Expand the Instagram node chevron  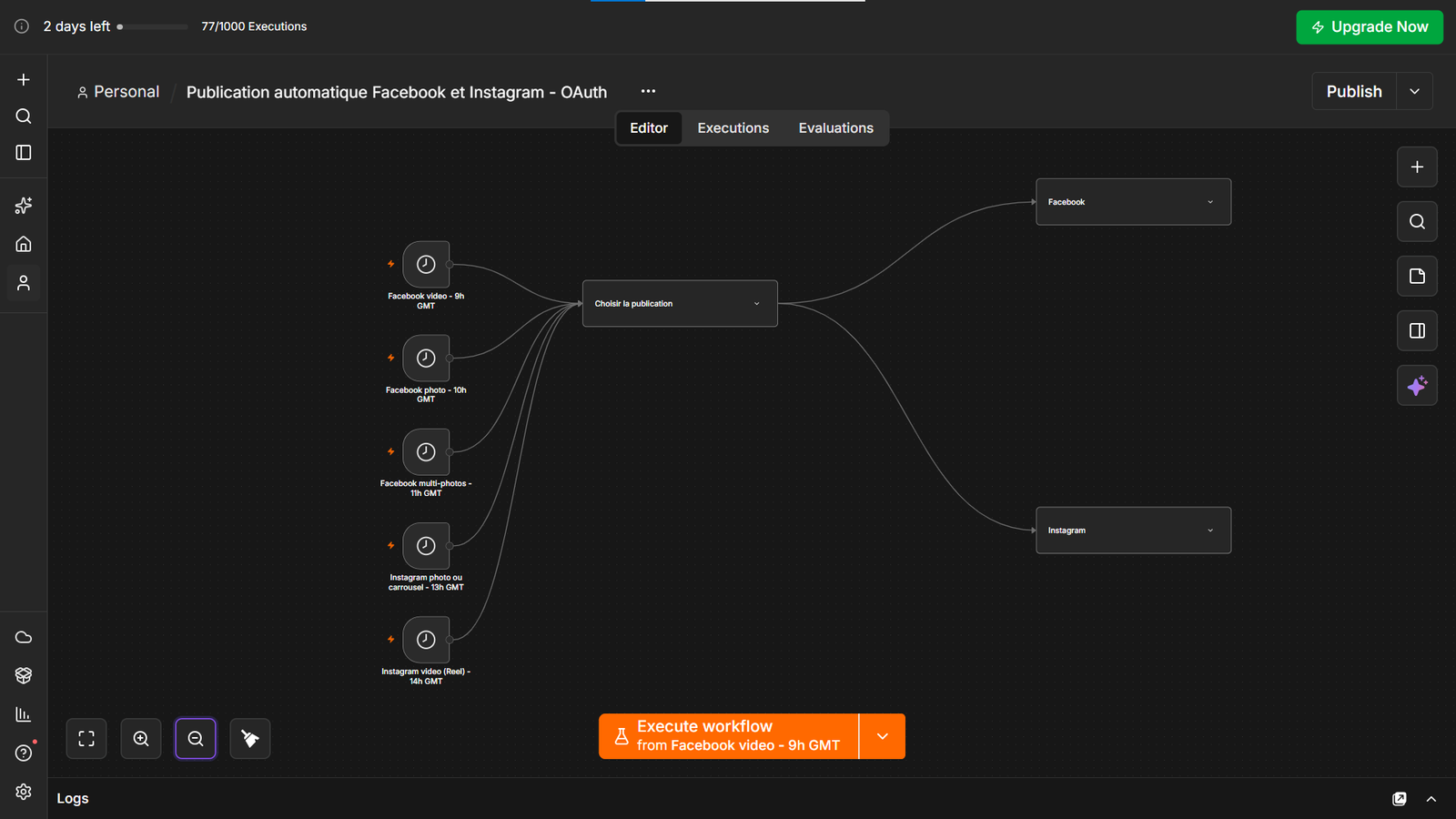tap(1210, 531)
